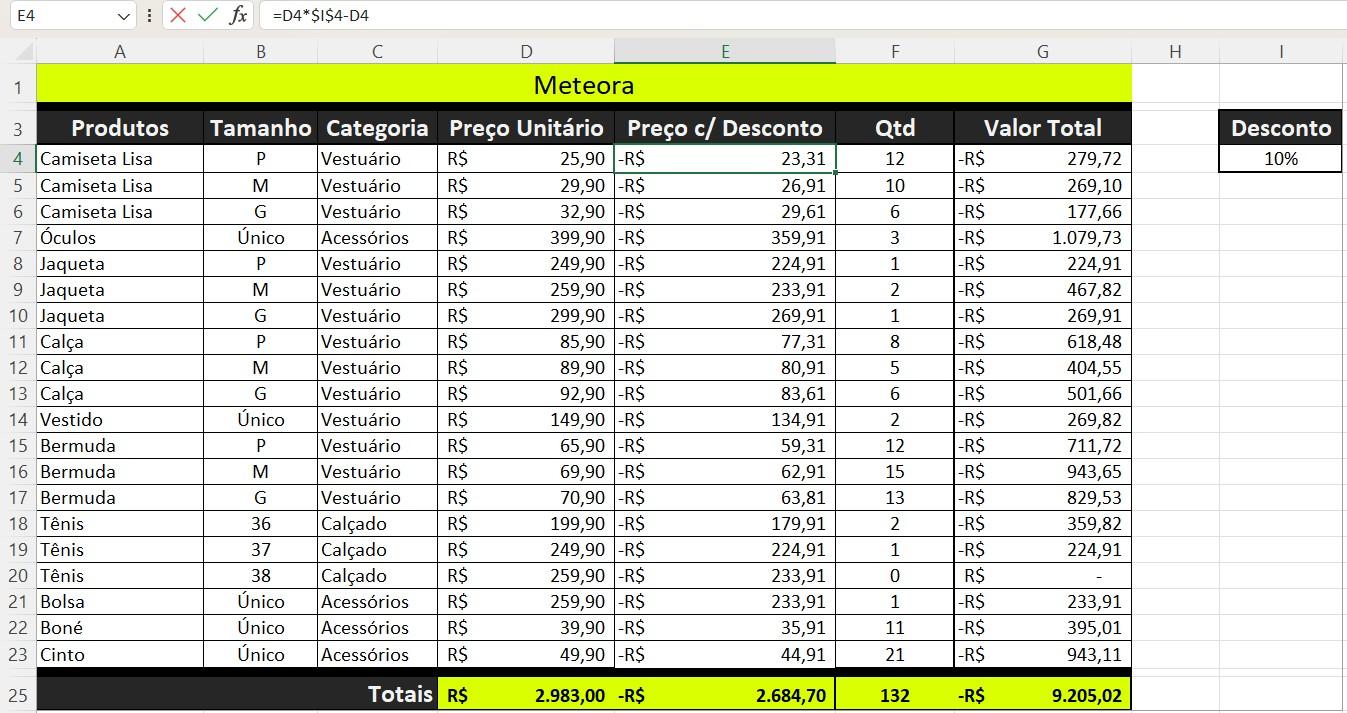Select the Cinto product cell
Screen dimensions: 1347x713
pyautogui.click(x=120, y=654)
